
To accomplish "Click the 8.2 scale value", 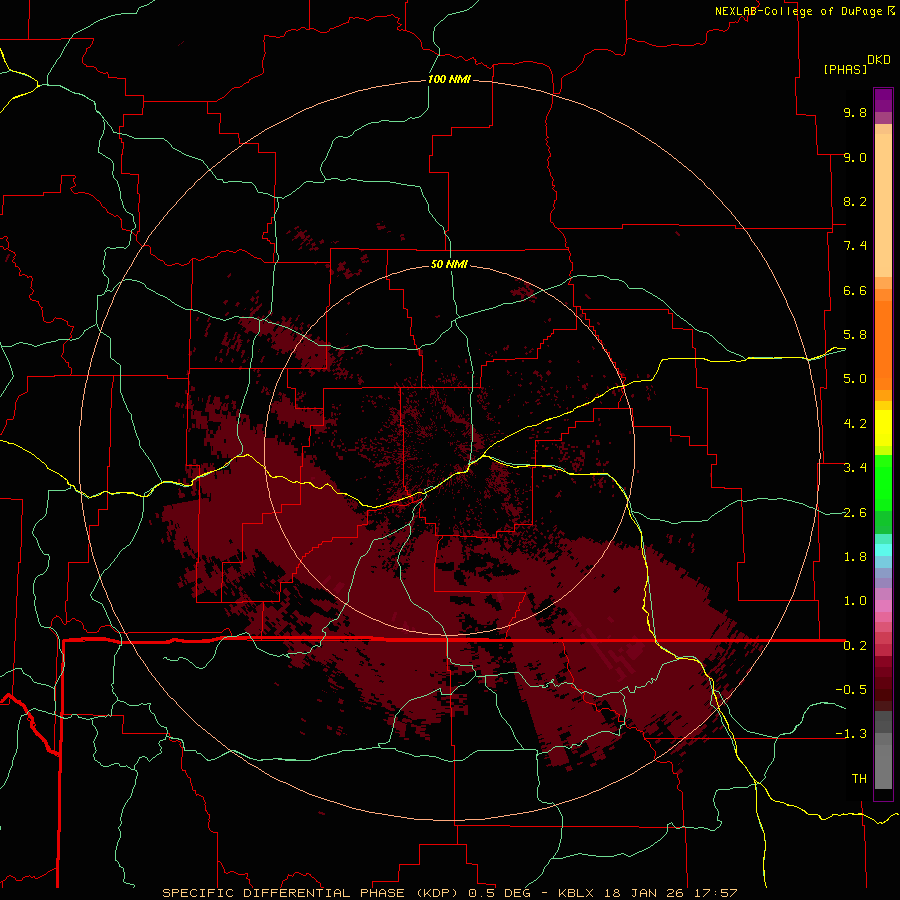I will coord(855,201).
